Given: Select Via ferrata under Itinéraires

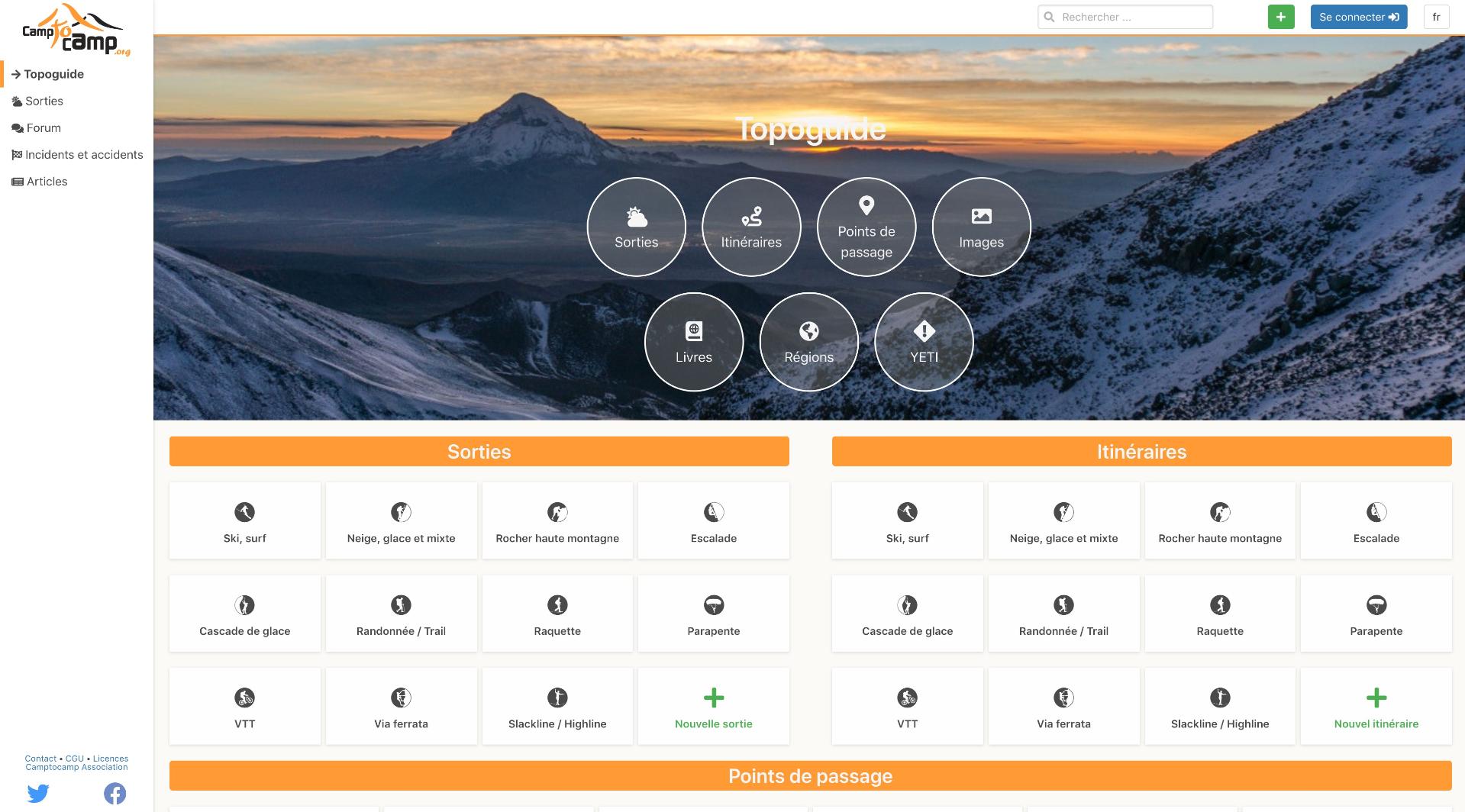Looking at the screenshot, I should tap(1064, 707).
